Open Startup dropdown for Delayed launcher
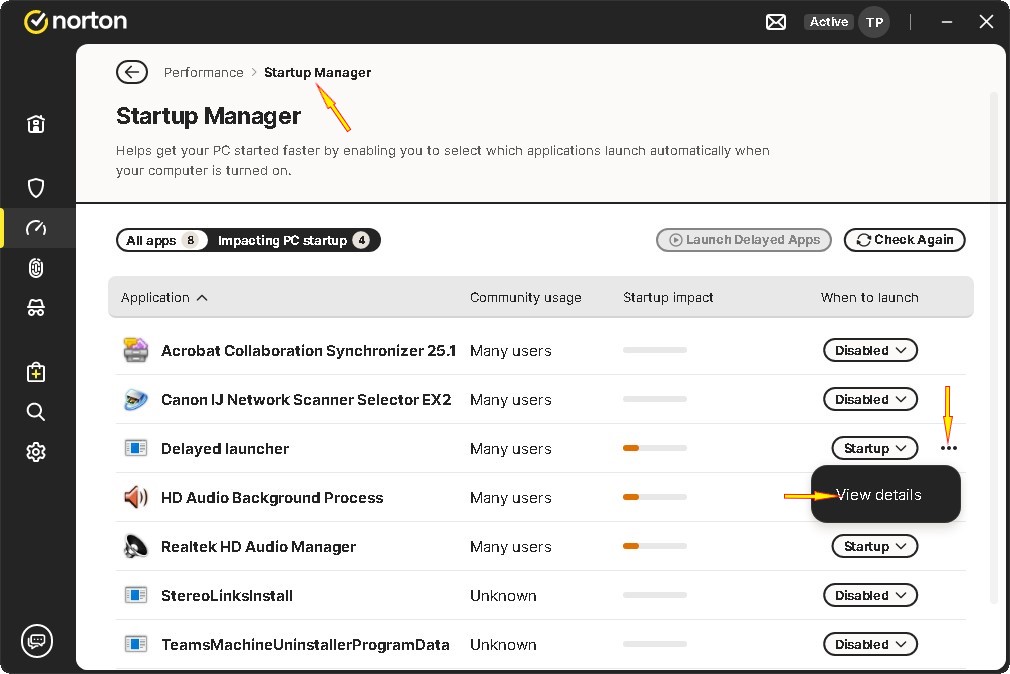 pyautogui.click(x=874, y=449)
